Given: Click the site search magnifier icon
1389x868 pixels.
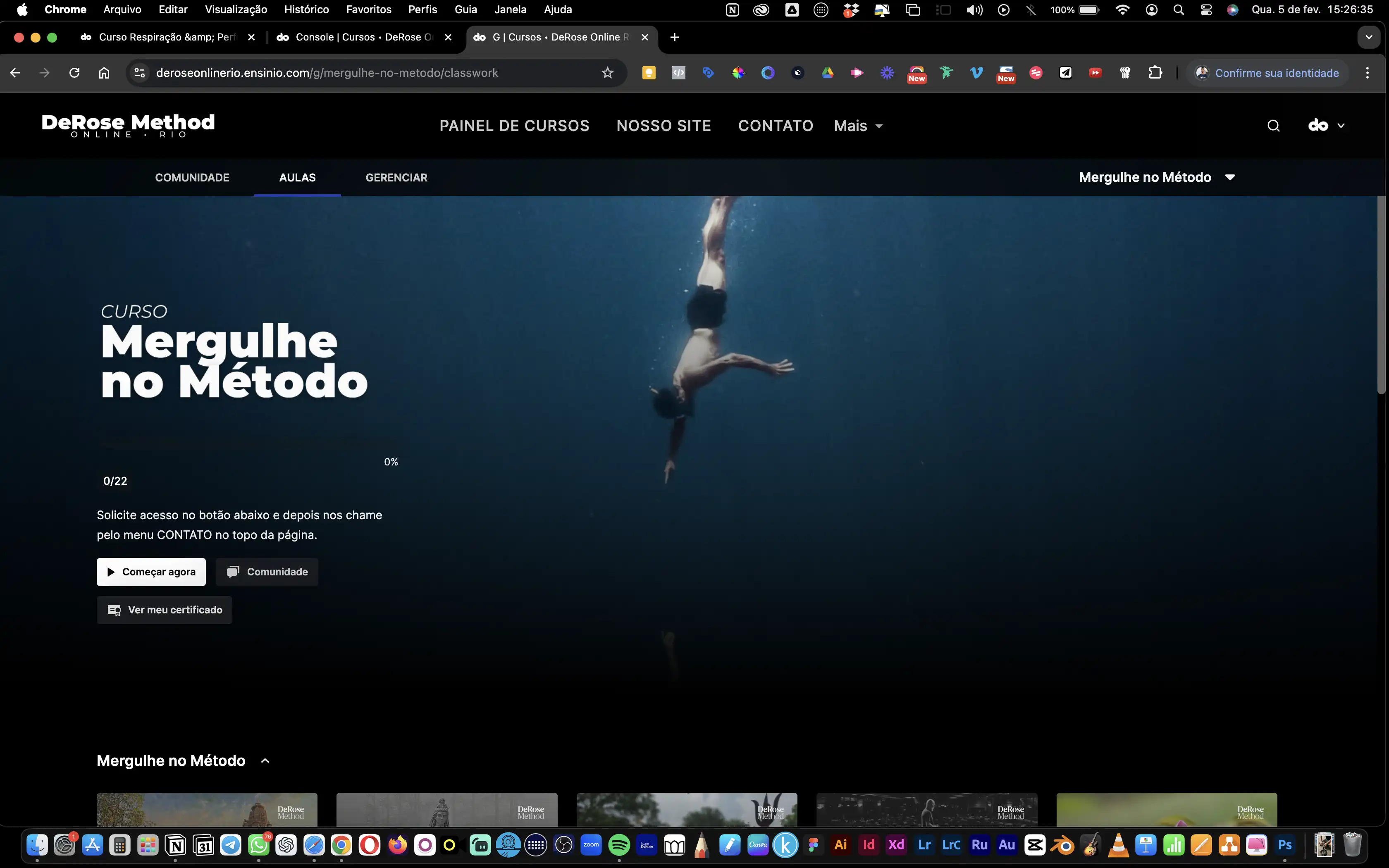Looking at the screenshot, I should [x=1273, y=126].
